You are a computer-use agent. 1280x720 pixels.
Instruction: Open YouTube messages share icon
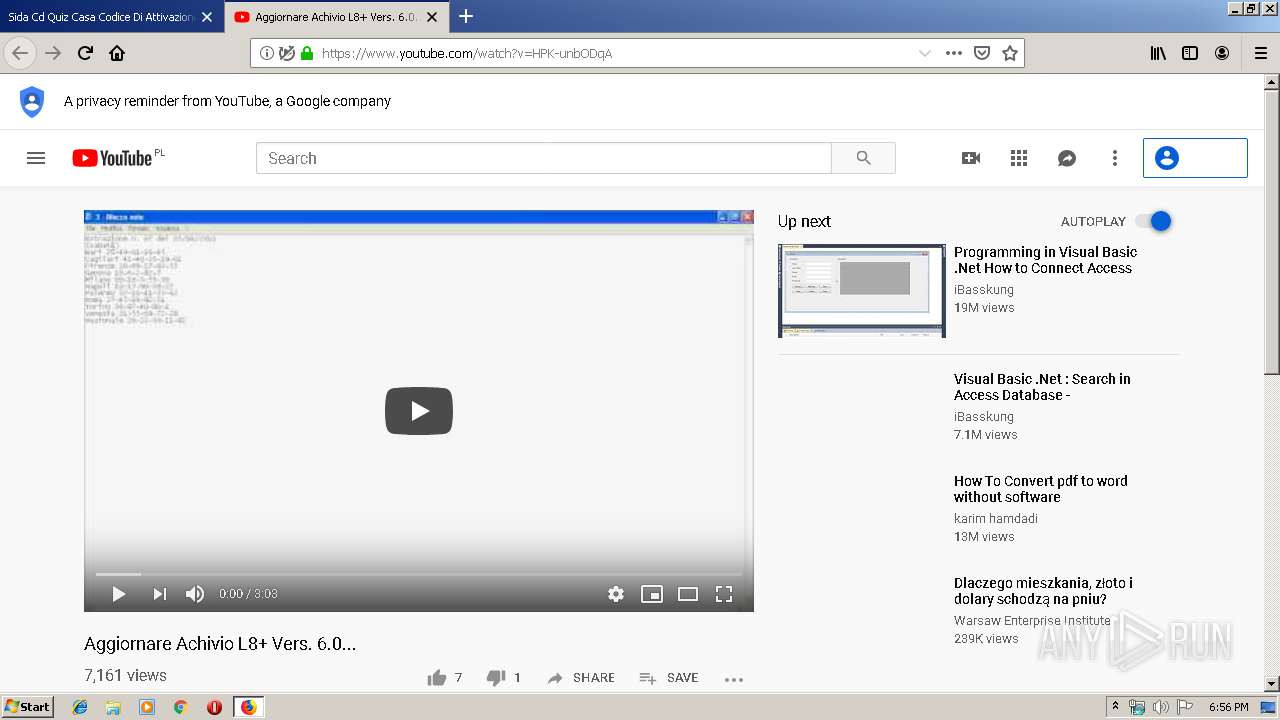pyautogui.click(x=1067, y=158)
